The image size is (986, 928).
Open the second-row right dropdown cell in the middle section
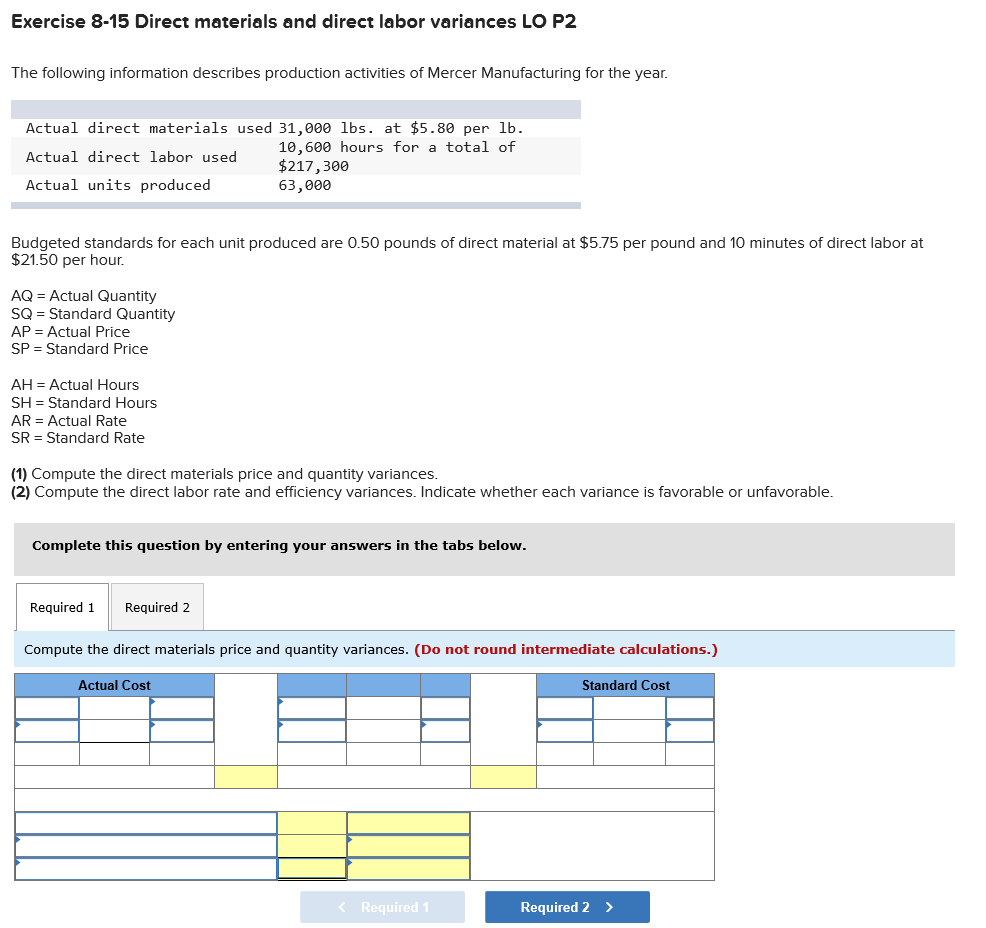pos(445,731)
